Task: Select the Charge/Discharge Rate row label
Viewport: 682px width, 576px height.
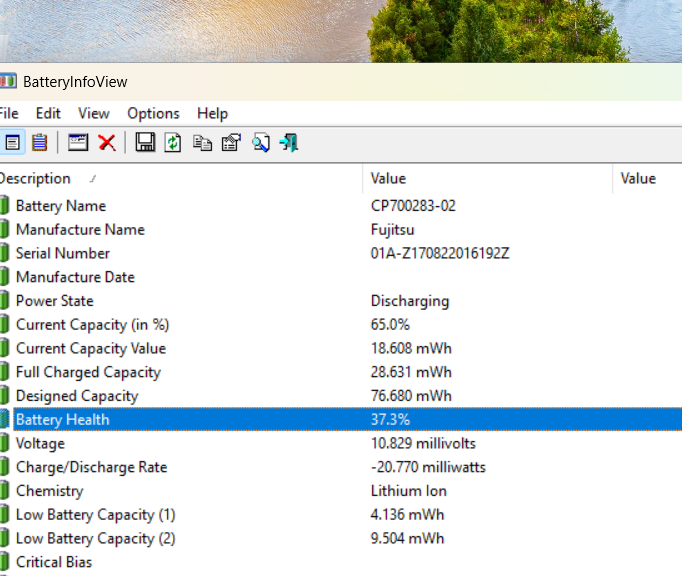Action: [x=91, y=467]
